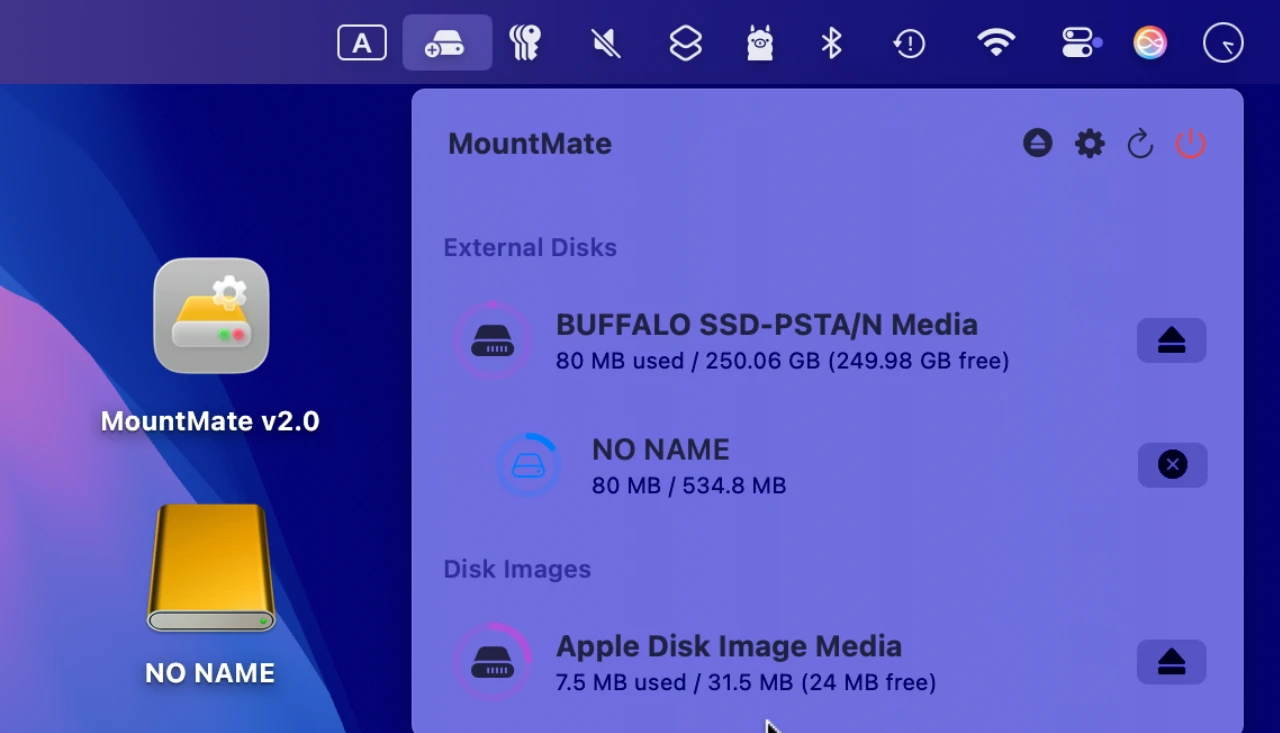Refresh the disk list
This screenshot has height=733, width=1280.
(x=1140, y=143)
